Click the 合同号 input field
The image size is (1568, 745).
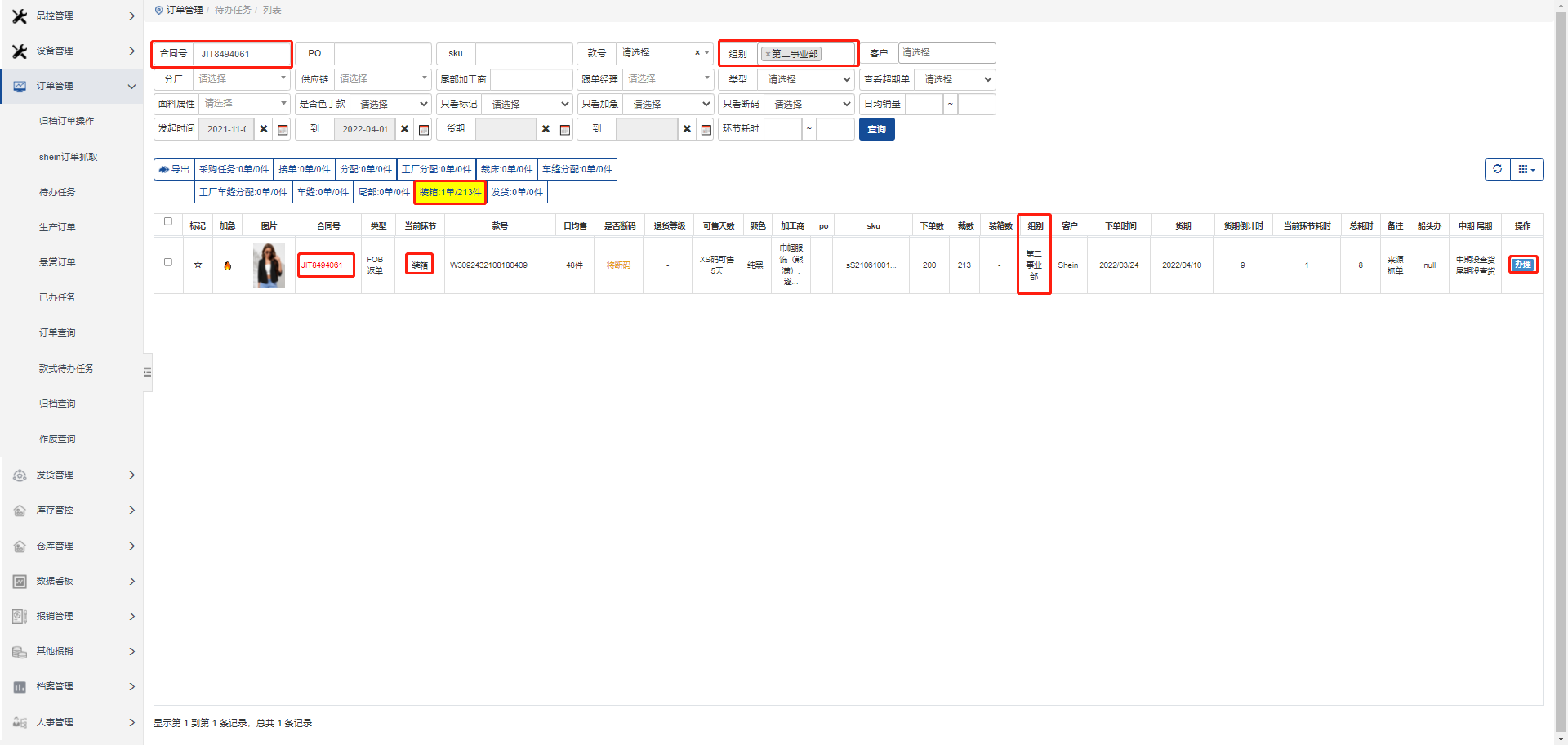point(242,54)
